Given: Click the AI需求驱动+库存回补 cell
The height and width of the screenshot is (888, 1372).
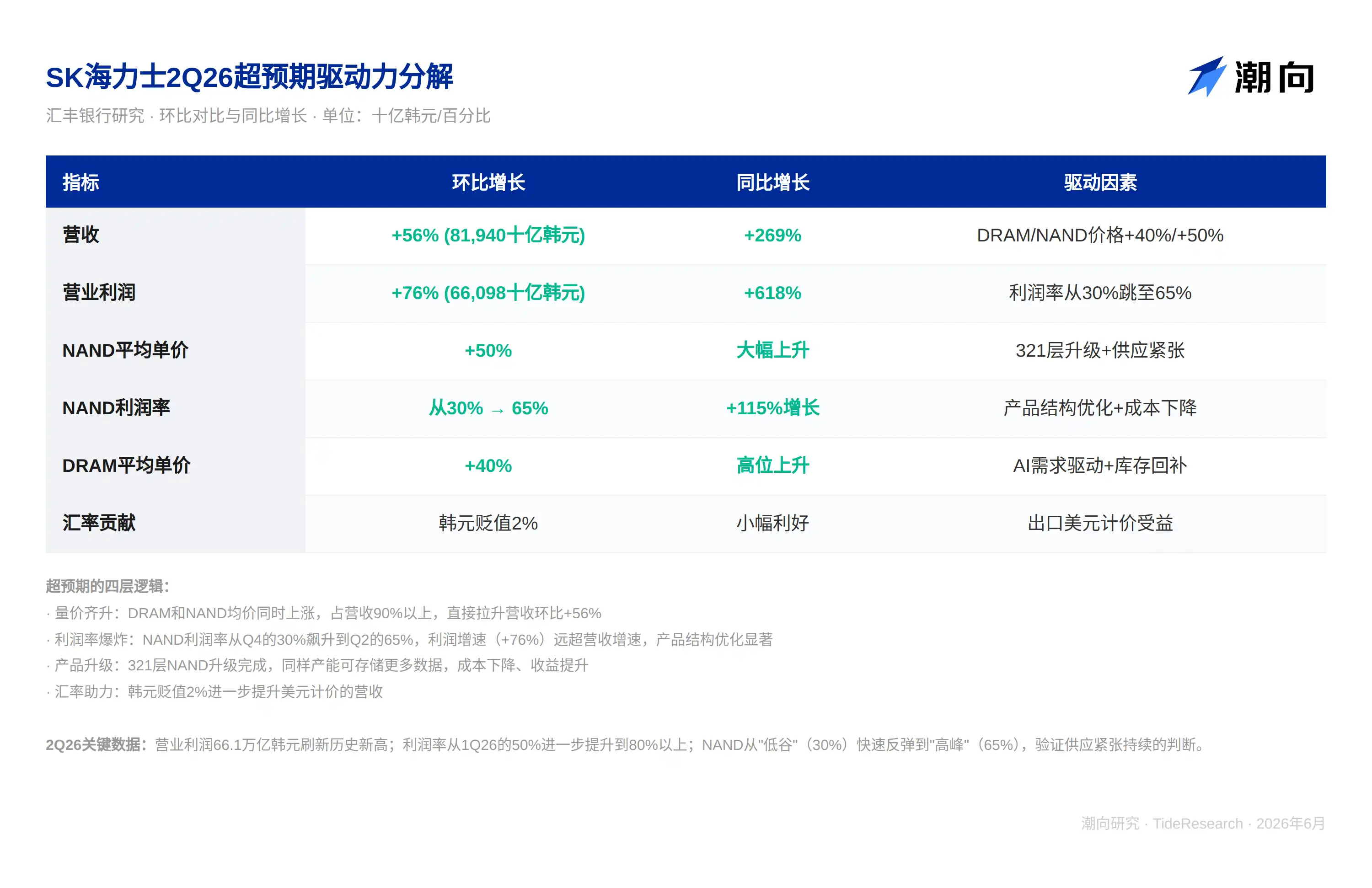Looking at the screenshot, I should pos(1100,465).
